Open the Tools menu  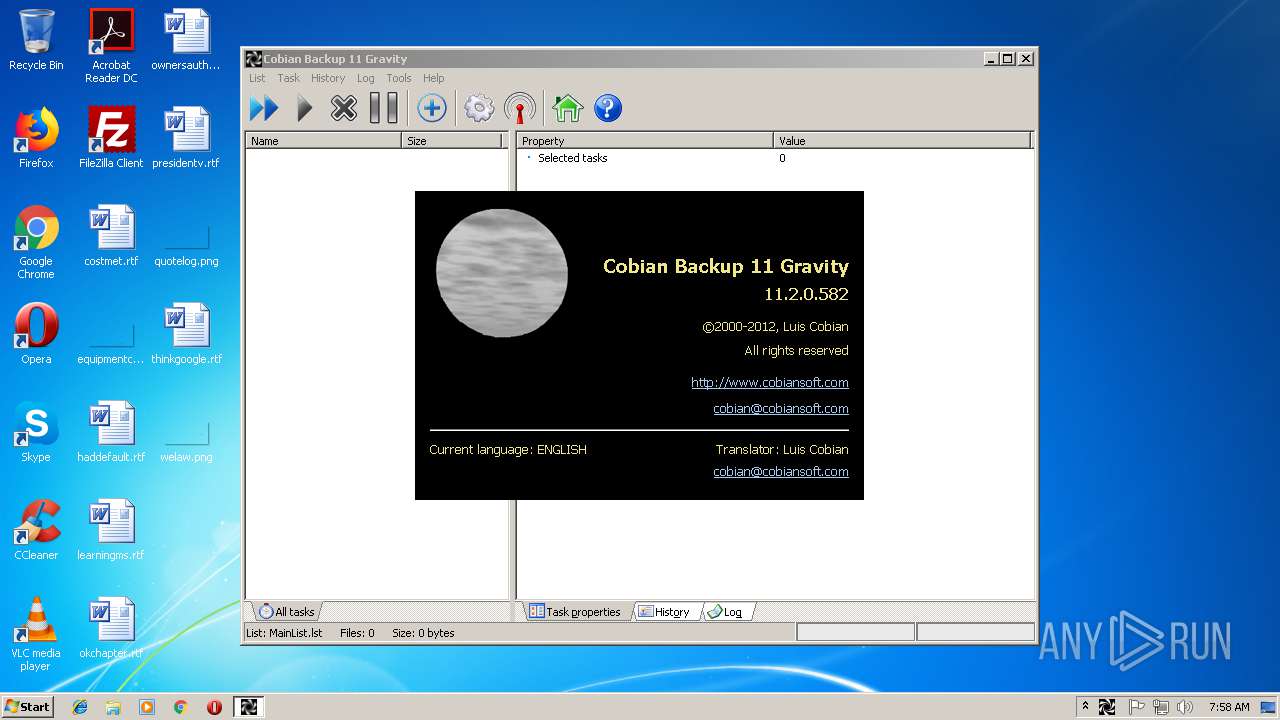pyautogui.click(x=399, y=78)
